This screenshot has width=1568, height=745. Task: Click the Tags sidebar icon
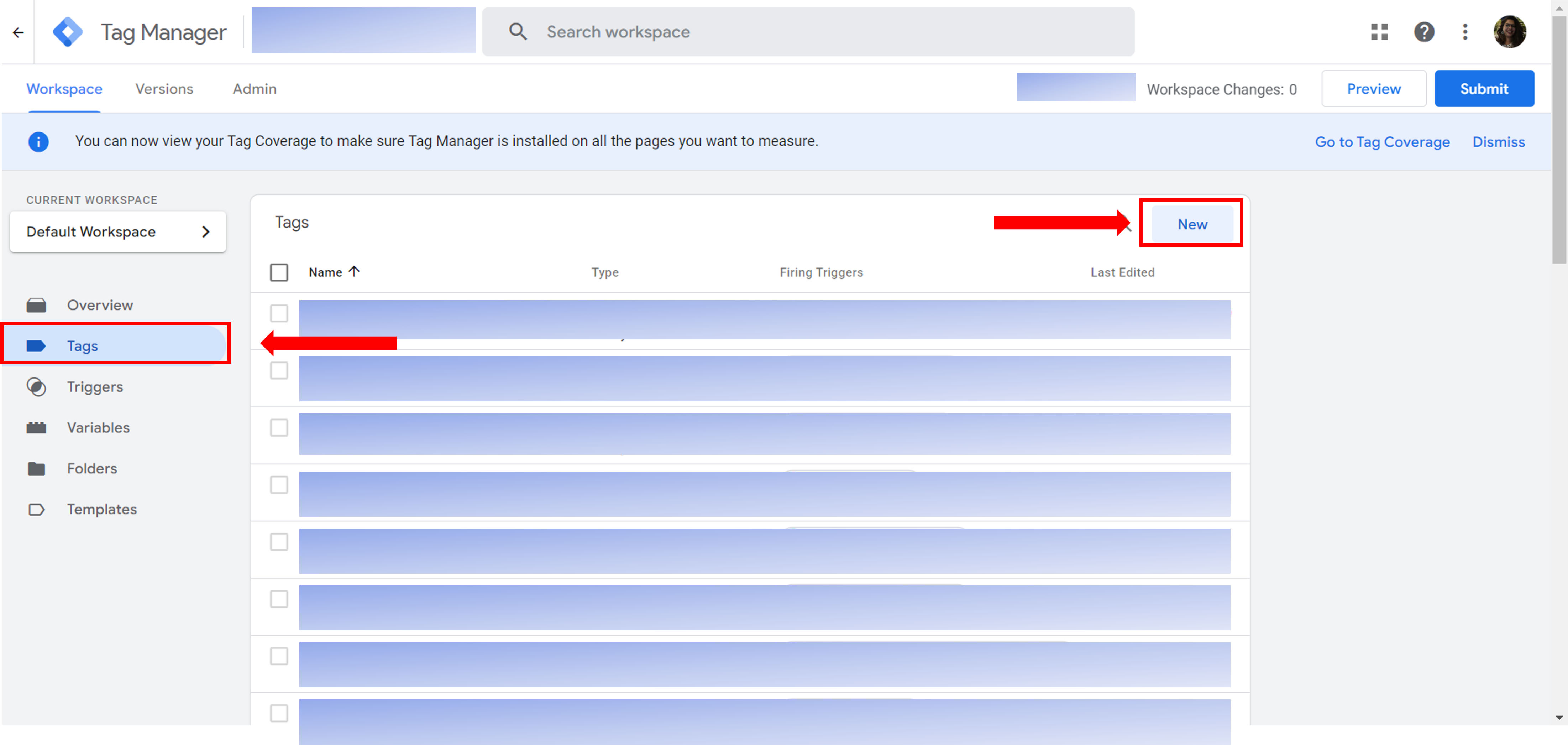37,346
